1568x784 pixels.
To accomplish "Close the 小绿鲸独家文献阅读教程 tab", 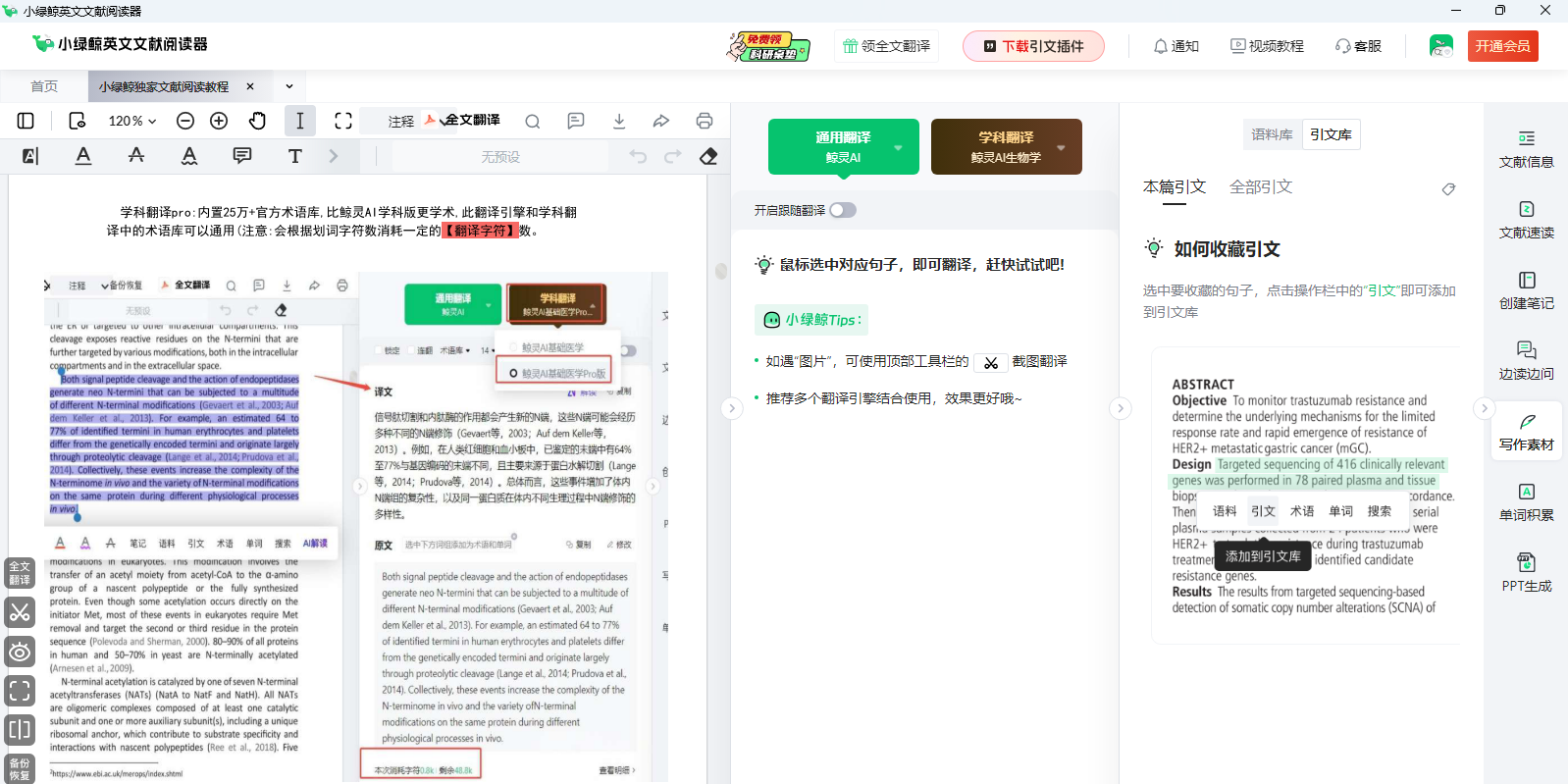I will tap(250, 86).
